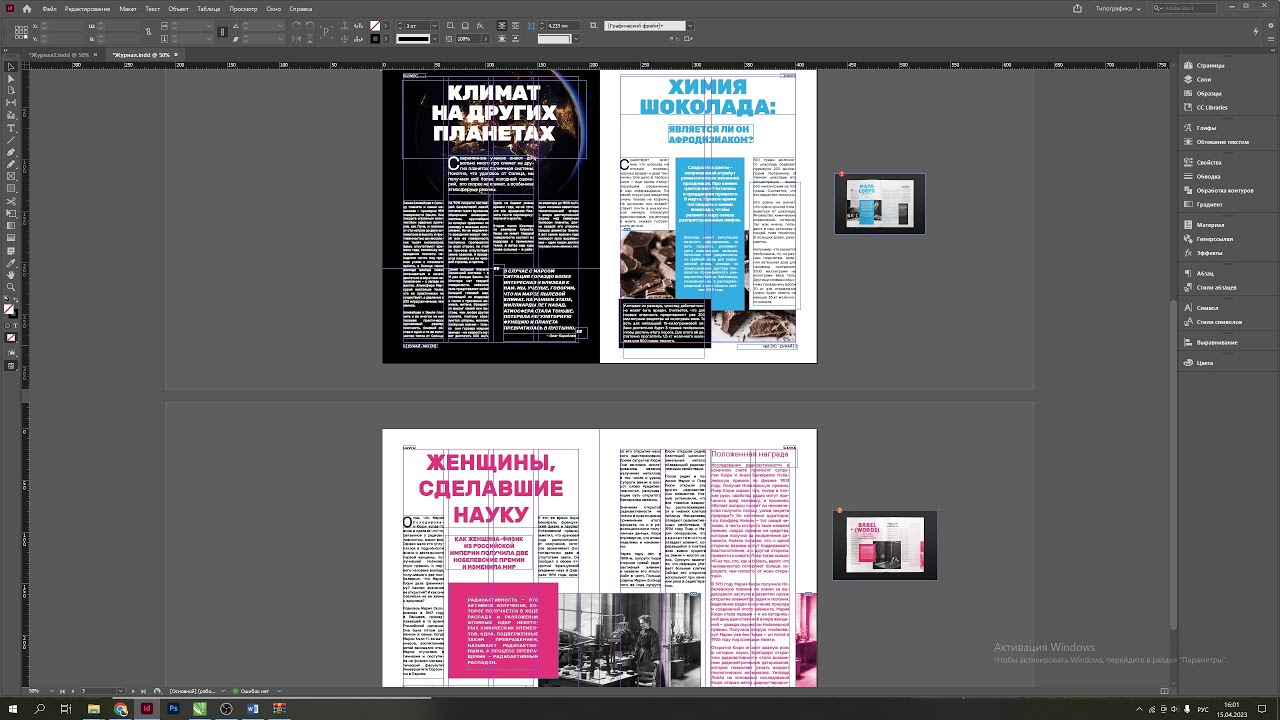Viewport: 1280px width, 720px height.
Task: Toggle the constrain proportions chain icon
Action: [222, 32]
